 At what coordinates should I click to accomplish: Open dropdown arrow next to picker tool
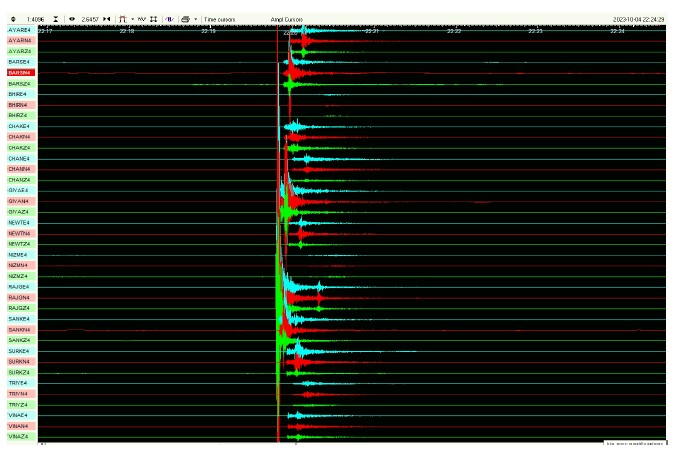(x=132, y=19)
